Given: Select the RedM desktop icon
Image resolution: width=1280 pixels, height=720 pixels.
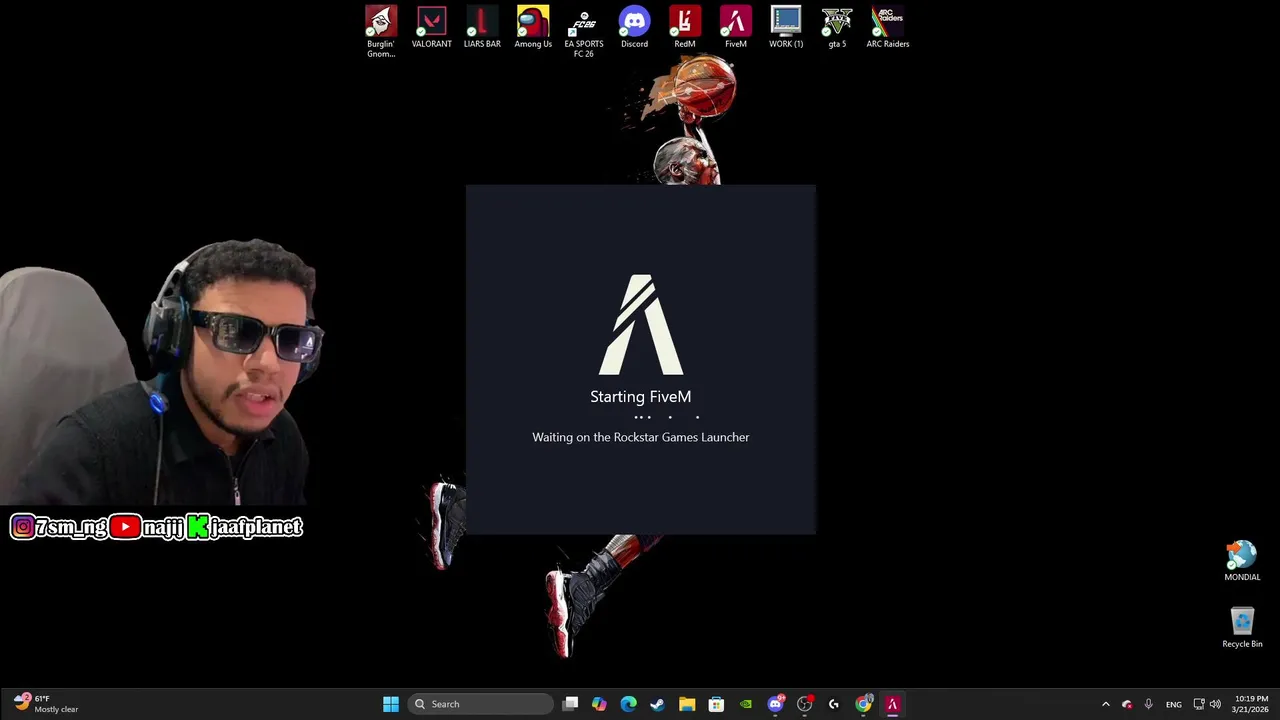Looking at the screenshot, I should point(685,28).
